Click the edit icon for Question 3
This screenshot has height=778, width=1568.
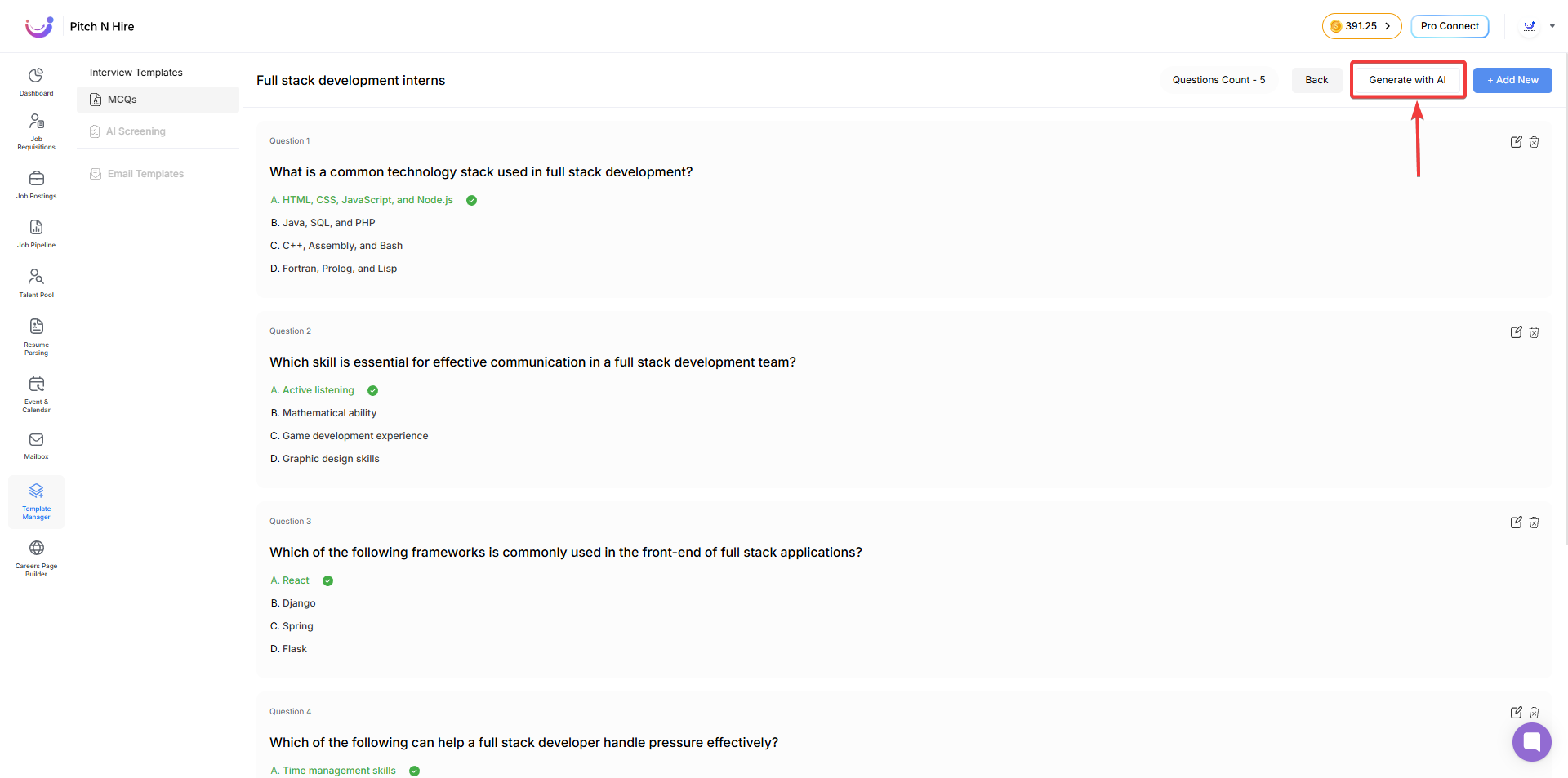point(1516,522)
